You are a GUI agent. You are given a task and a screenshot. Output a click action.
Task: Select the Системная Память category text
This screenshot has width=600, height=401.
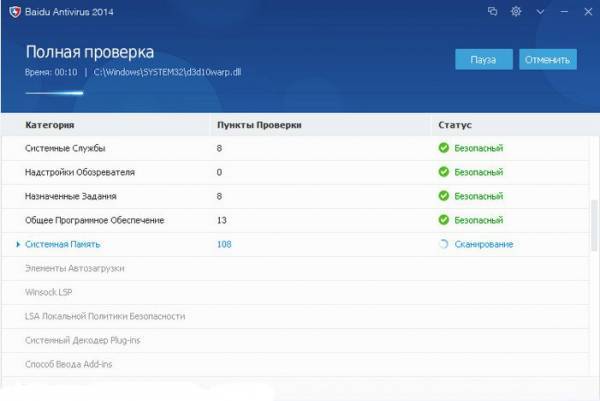pyautogui.click(x=62, y=244)
